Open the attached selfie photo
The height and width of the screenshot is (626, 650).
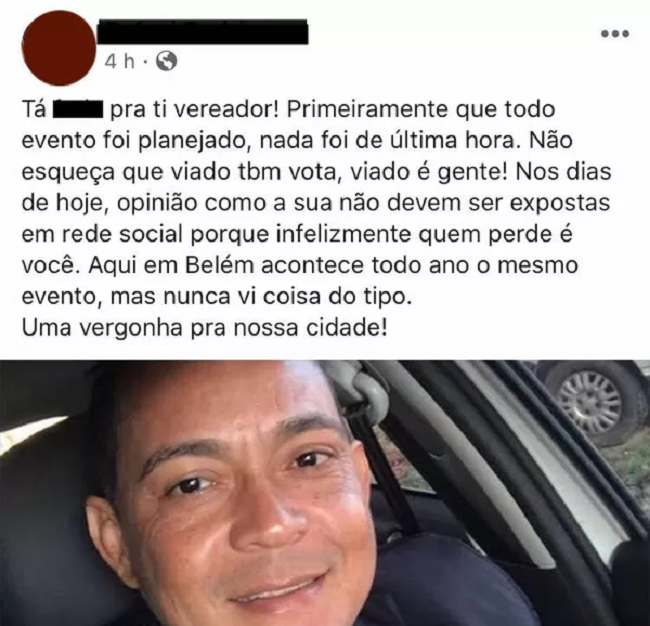point(325,493)
